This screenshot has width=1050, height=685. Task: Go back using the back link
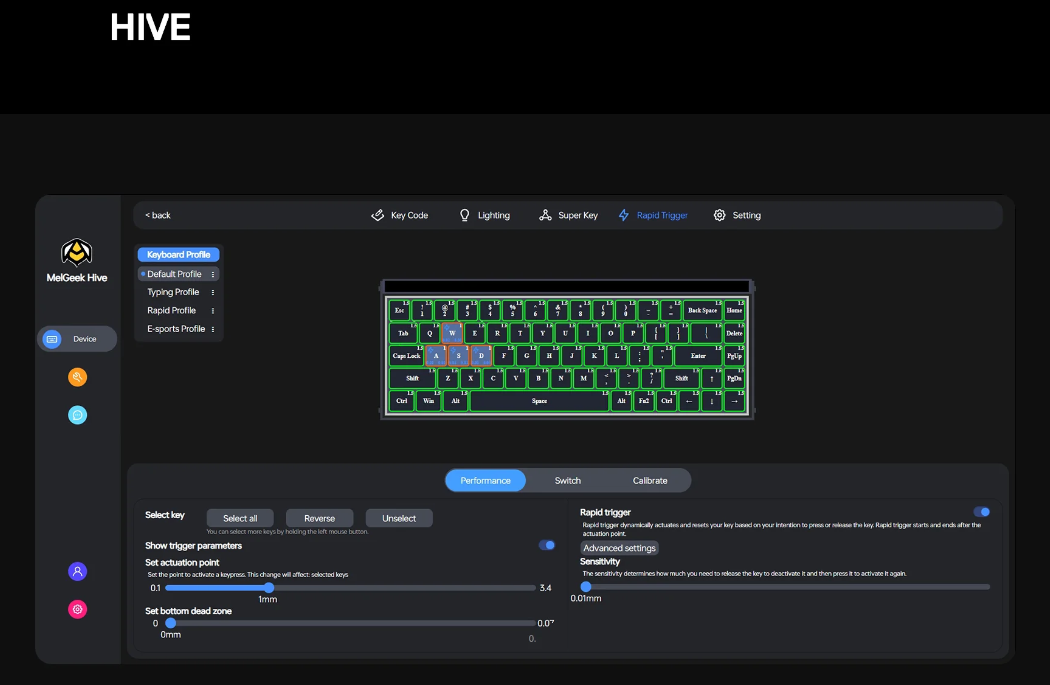point(158,215)
